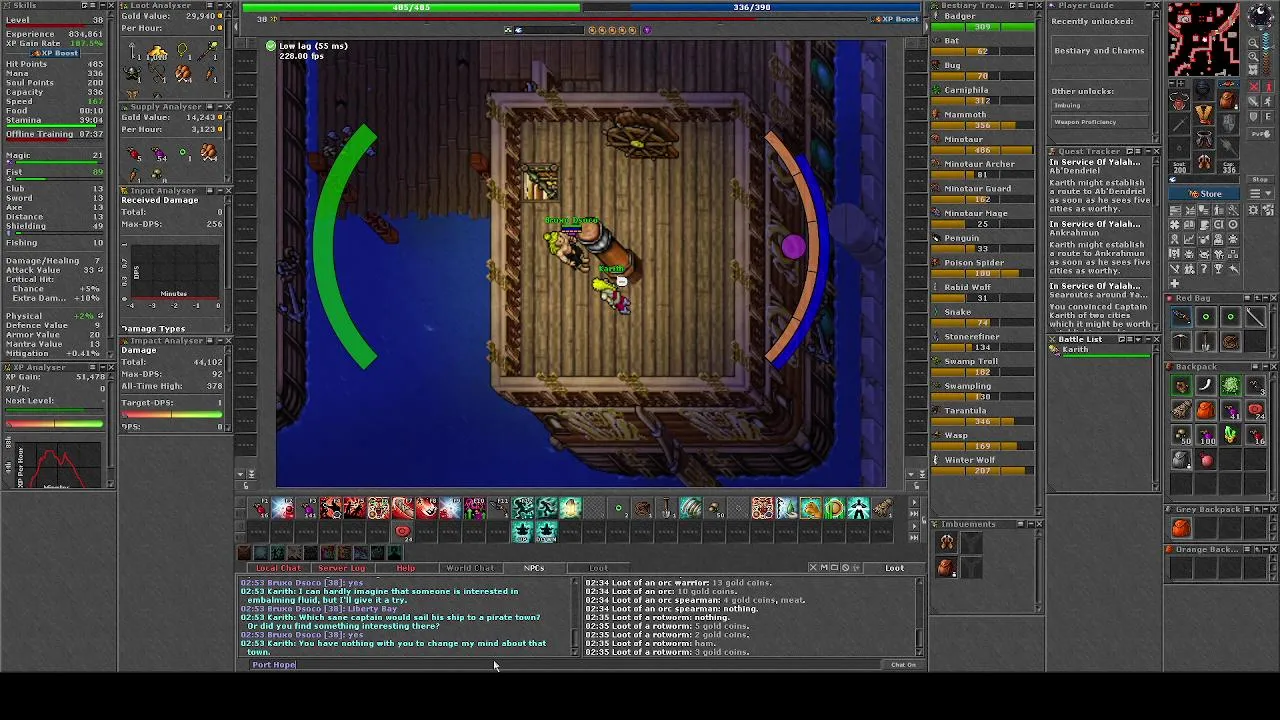Toggle the stand mode icon
Viewport: 1280px width, 720px height.
[x=1267, y=87]
